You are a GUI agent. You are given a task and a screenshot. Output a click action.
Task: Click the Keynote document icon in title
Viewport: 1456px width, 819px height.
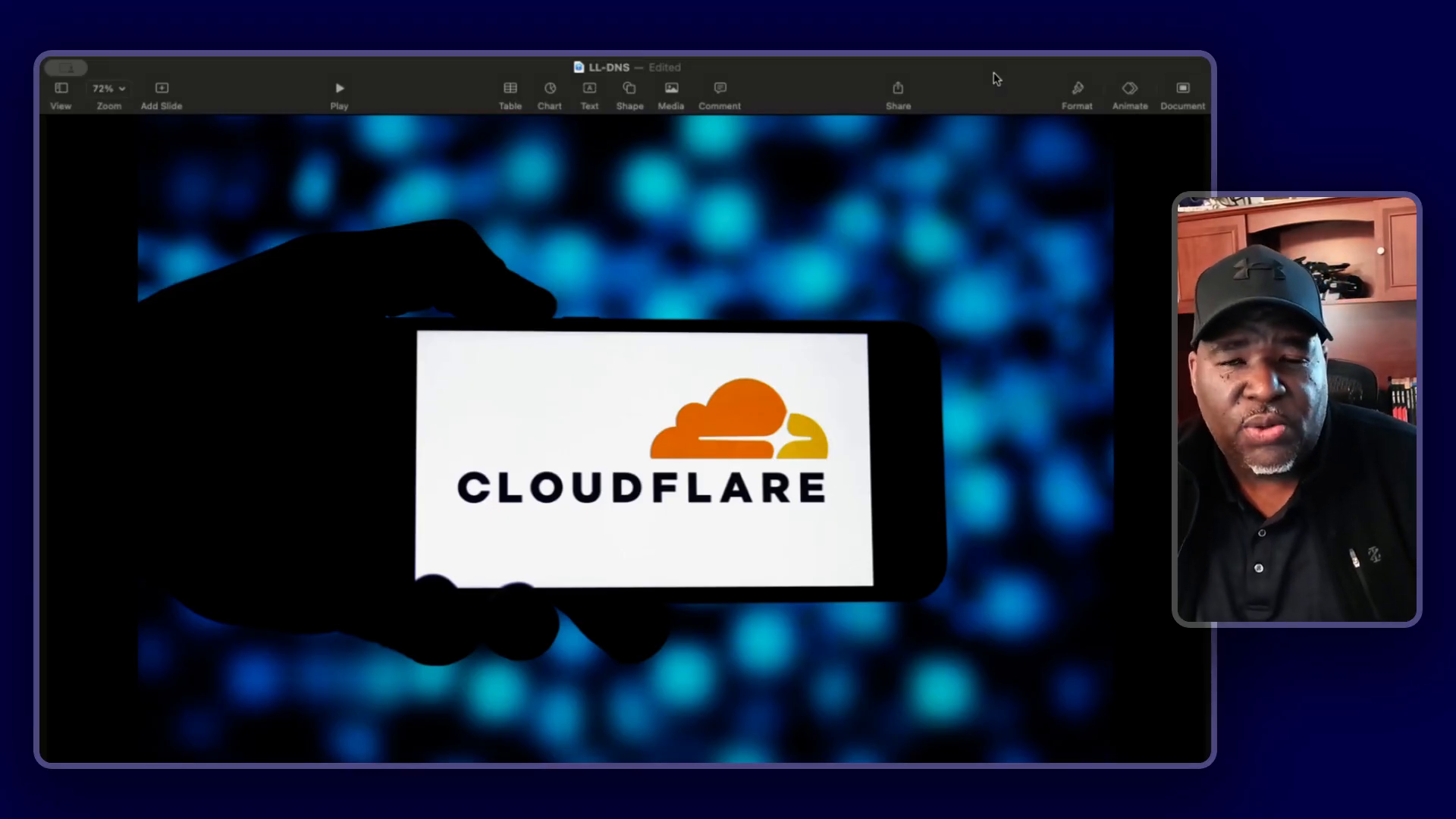coord(579,67)
